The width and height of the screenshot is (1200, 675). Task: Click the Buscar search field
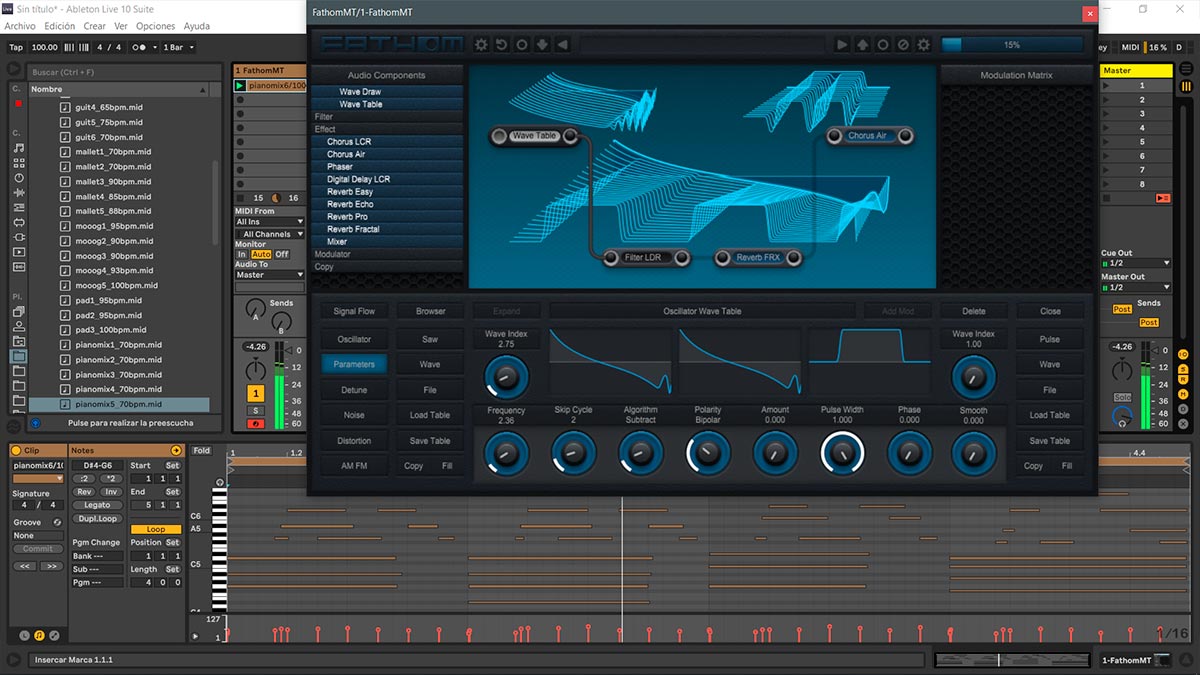pyautogui.click(x=122, y=72)
